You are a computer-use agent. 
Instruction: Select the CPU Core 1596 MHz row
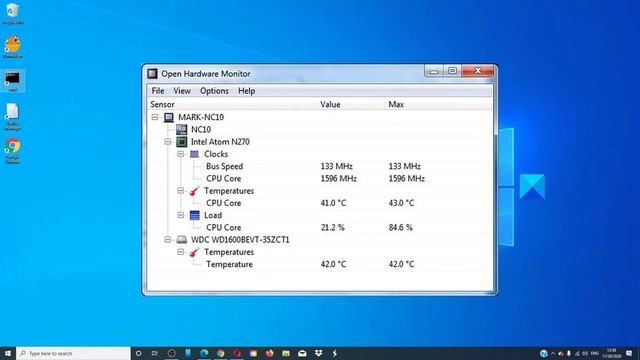320,178
